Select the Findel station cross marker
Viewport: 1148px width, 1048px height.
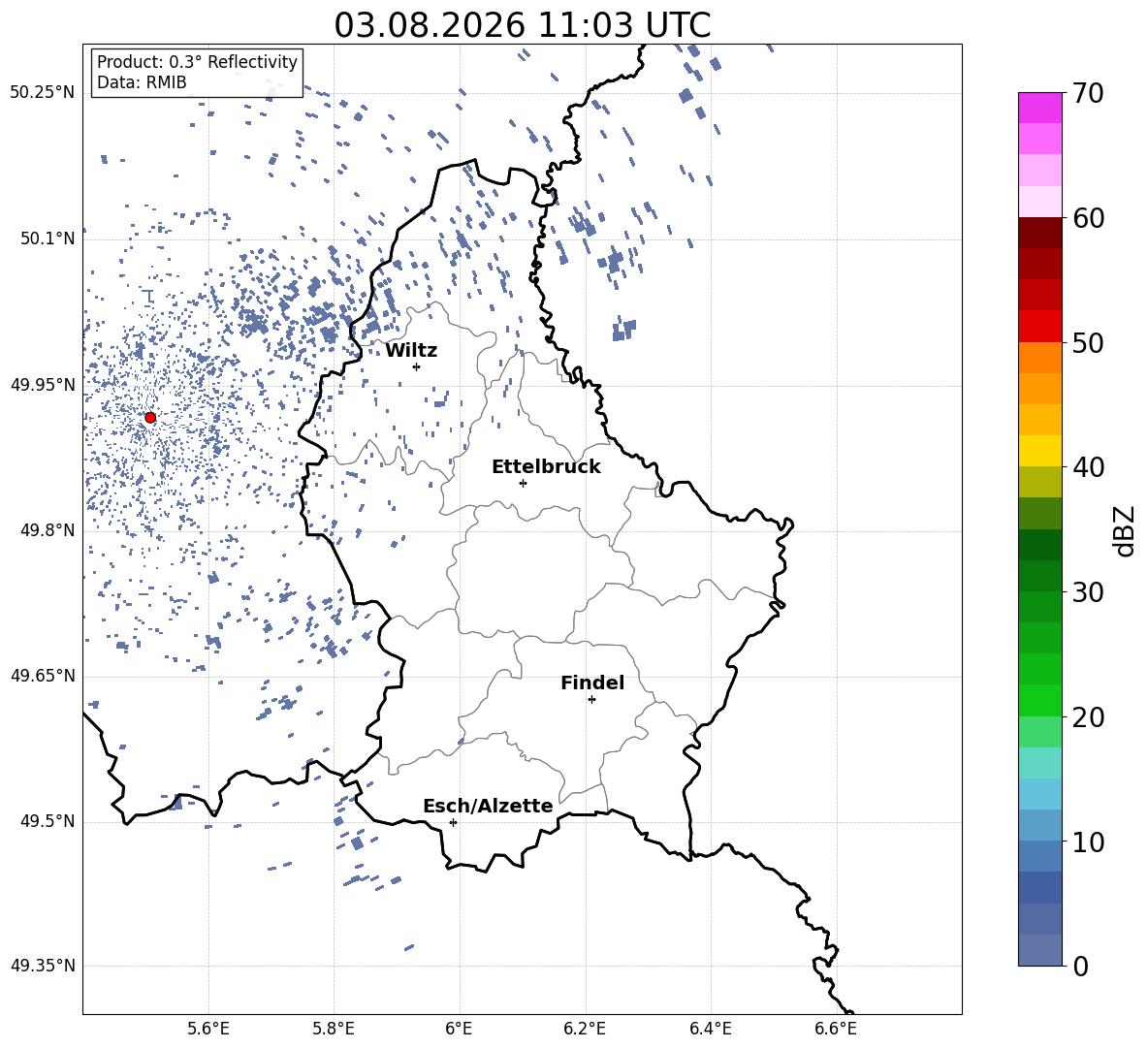(x=591, y=700)
